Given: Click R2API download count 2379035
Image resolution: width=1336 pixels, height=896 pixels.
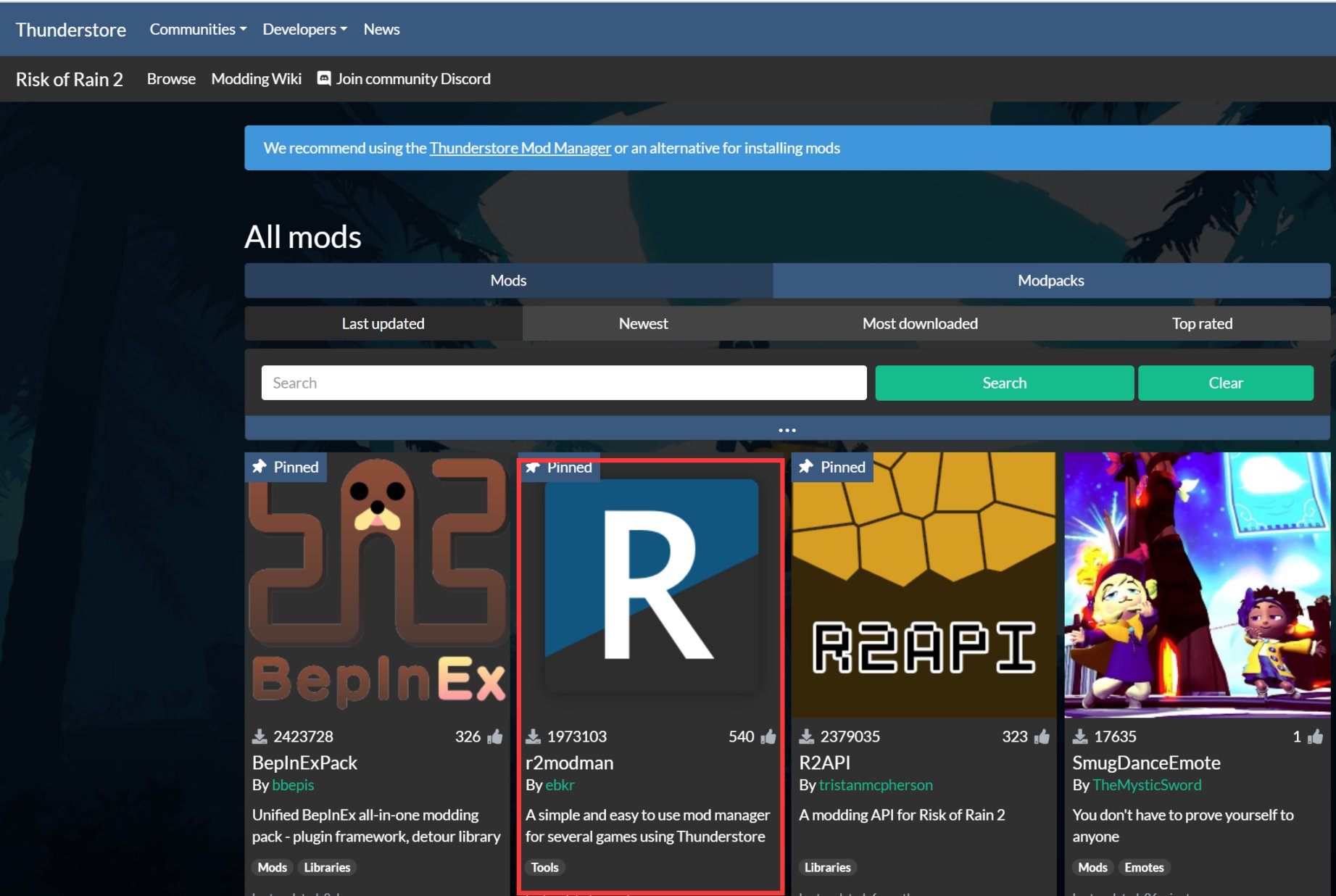Looking at the screenshot, I should click(850, 737).
